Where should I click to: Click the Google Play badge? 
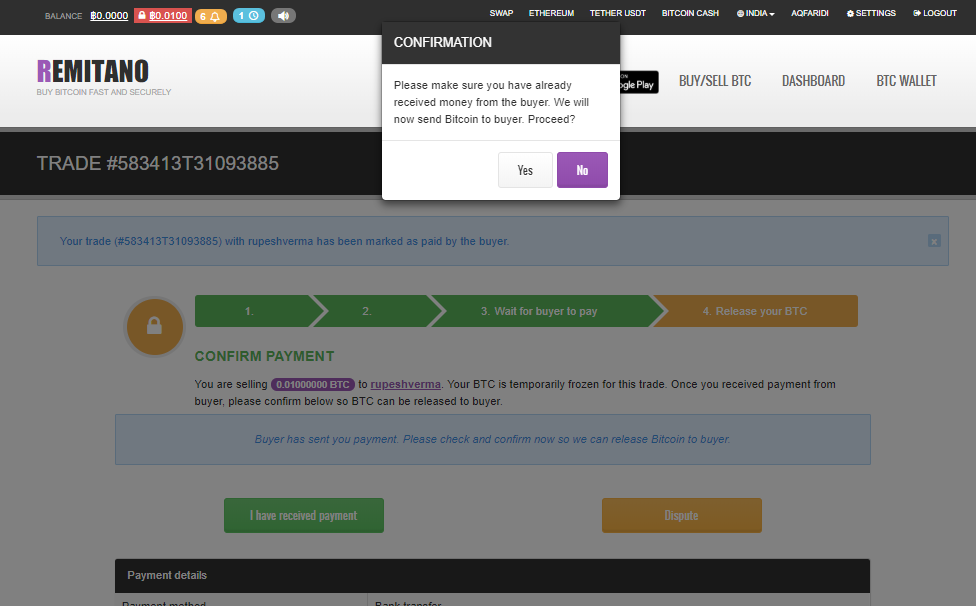(639, 82)
